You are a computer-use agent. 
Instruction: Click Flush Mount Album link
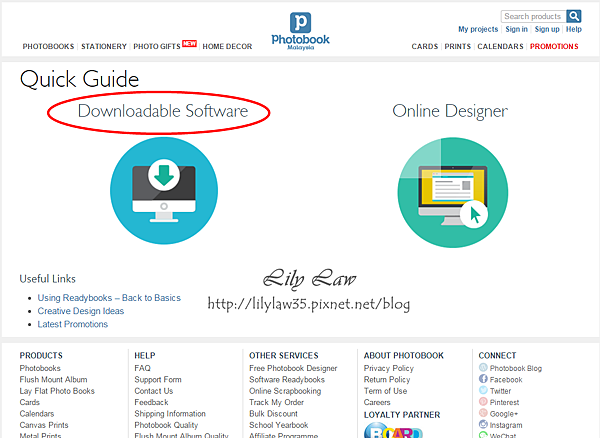pos(54,379)
